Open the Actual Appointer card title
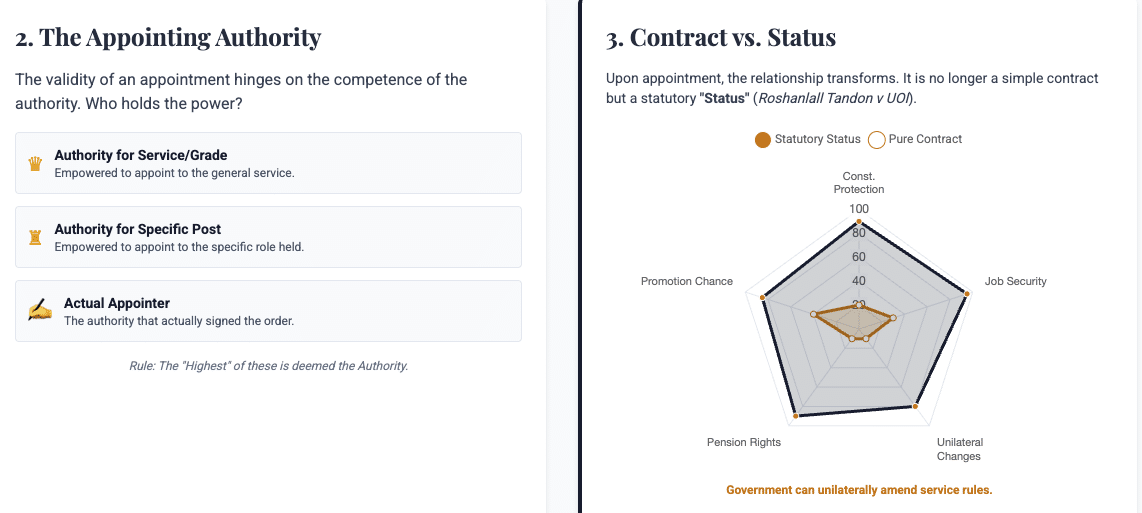 click(x=117, y=303)
